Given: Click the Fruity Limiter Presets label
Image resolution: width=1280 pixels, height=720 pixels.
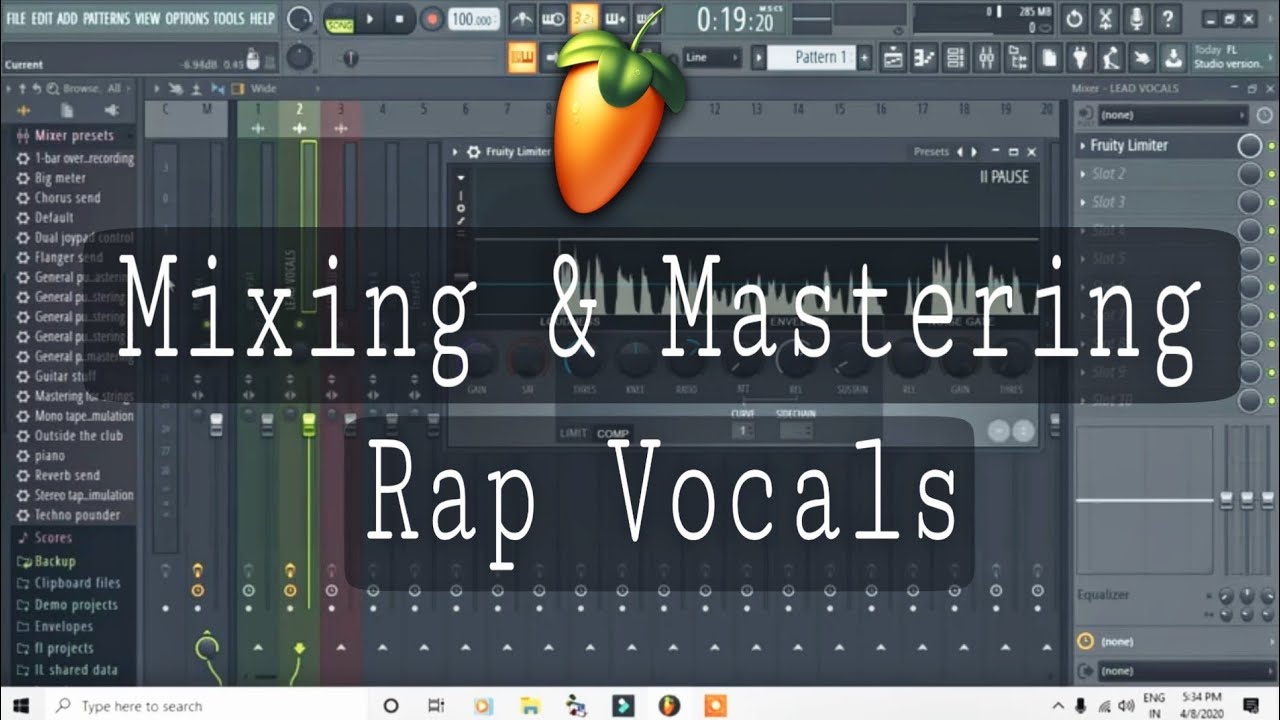Looking at the screenshot, I should pyautogui.click(x=931, y=152).
